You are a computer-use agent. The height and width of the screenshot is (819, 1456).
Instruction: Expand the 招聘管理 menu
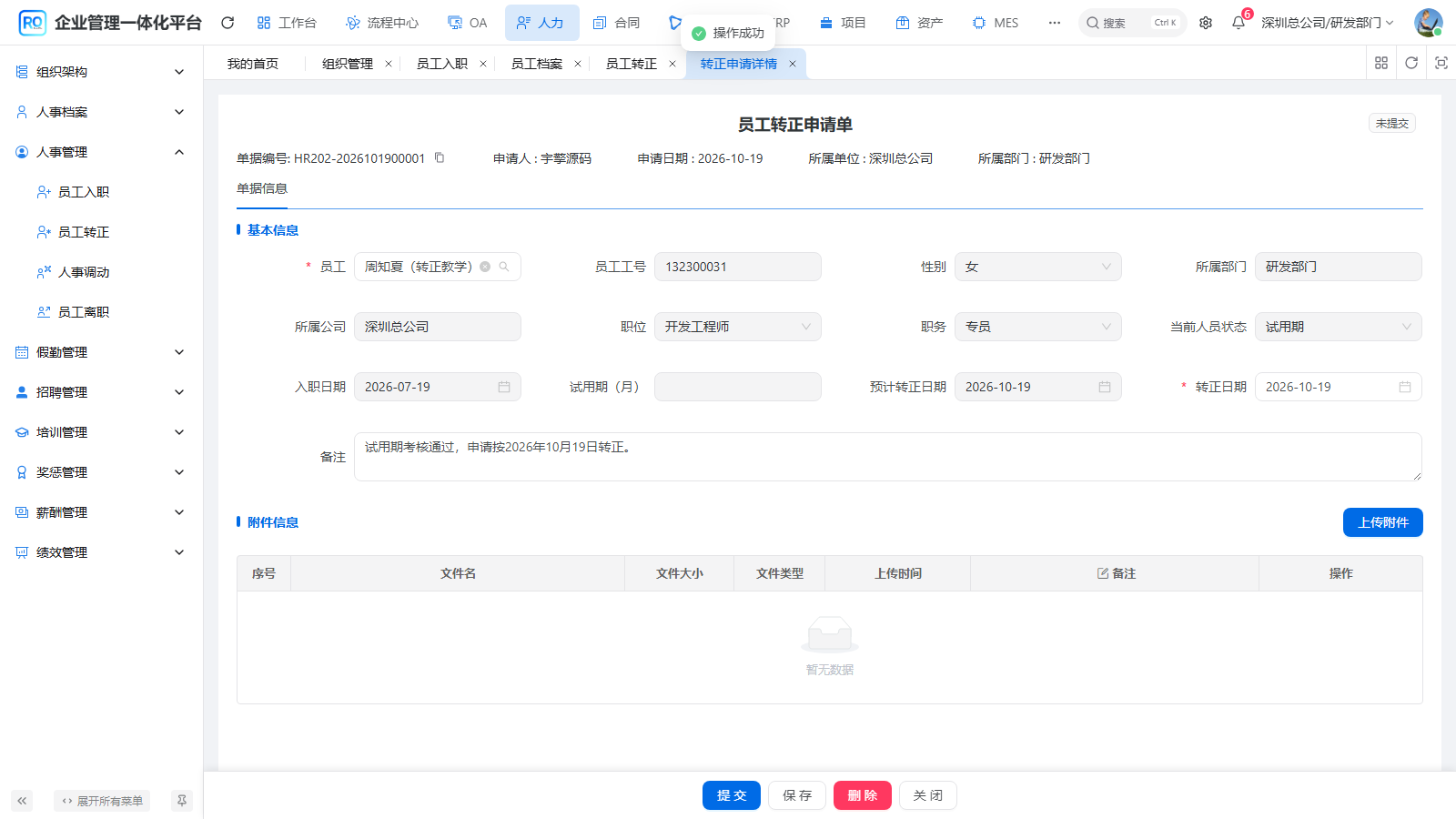point(101,392)
